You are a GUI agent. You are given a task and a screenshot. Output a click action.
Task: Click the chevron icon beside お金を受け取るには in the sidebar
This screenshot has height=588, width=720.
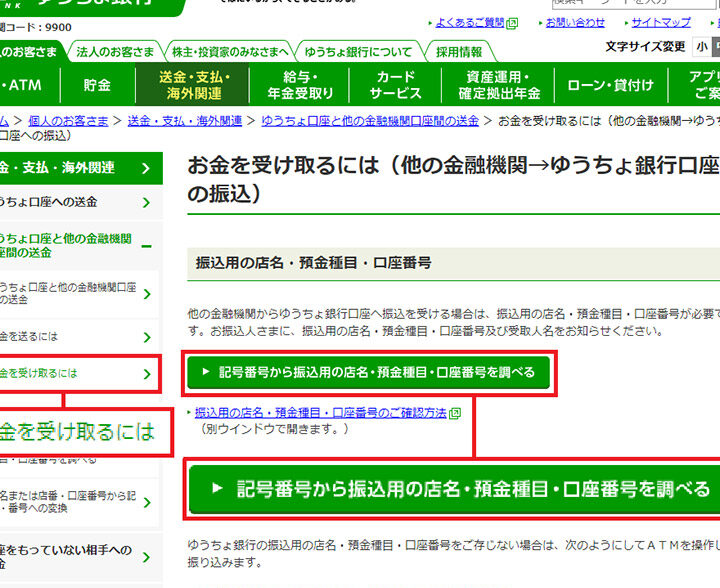tap(147, 374)
